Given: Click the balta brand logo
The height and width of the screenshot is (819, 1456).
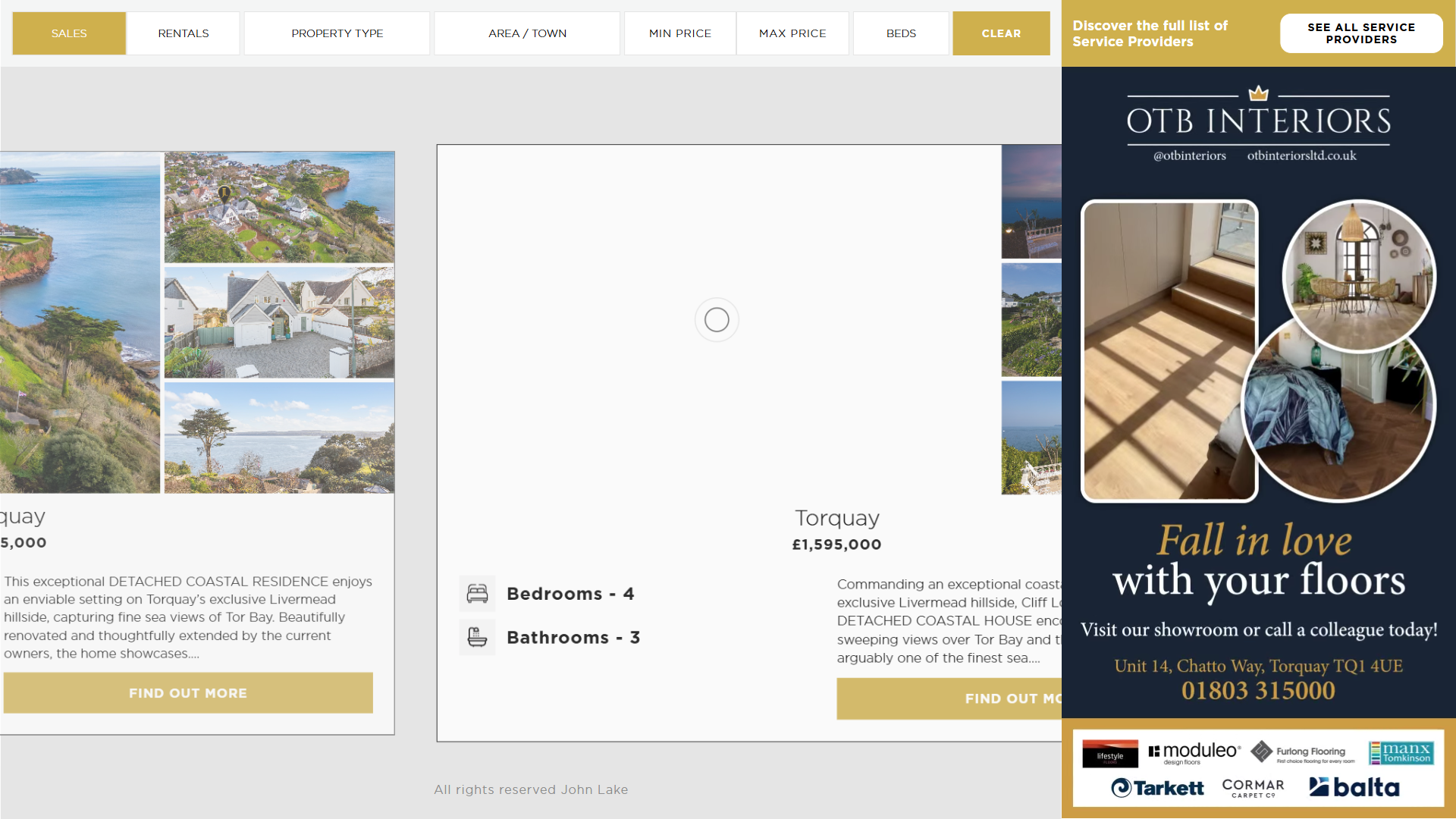Looking at the screenshot, I should [1354, 787].
